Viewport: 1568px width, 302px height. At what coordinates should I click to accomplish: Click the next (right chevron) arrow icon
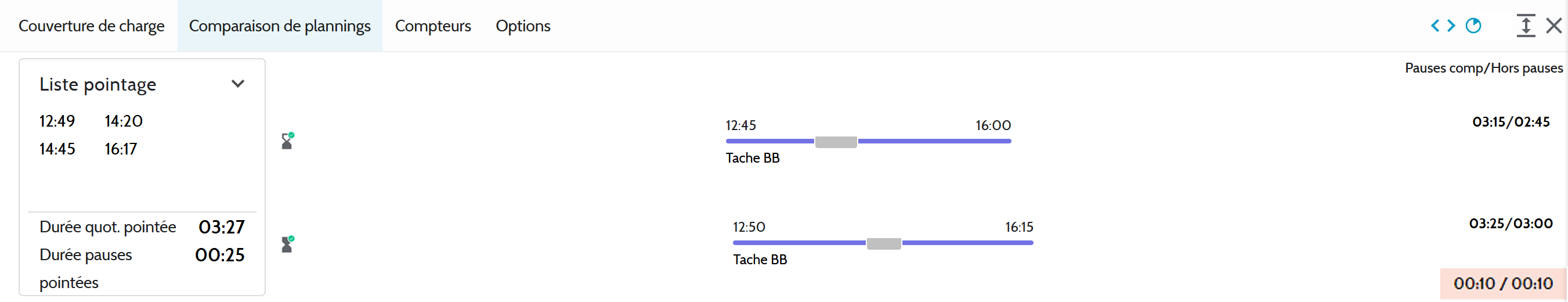coord(1451,26)
